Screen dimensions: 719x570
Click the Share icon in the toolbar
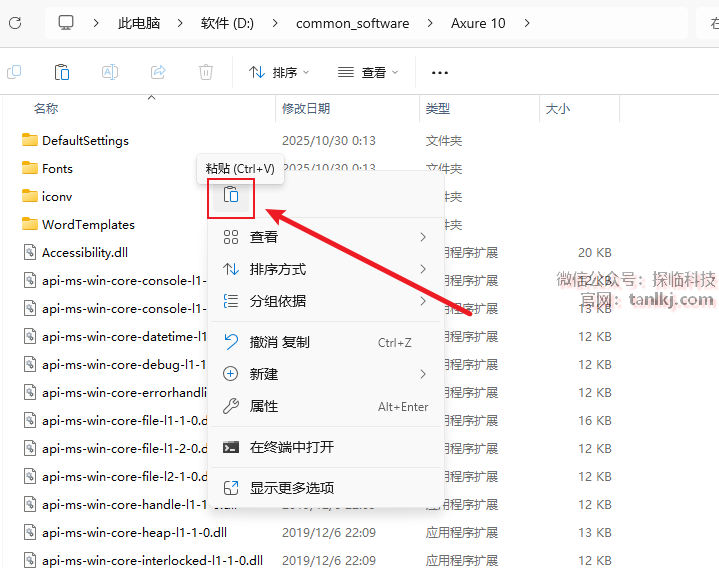[158, 72]
